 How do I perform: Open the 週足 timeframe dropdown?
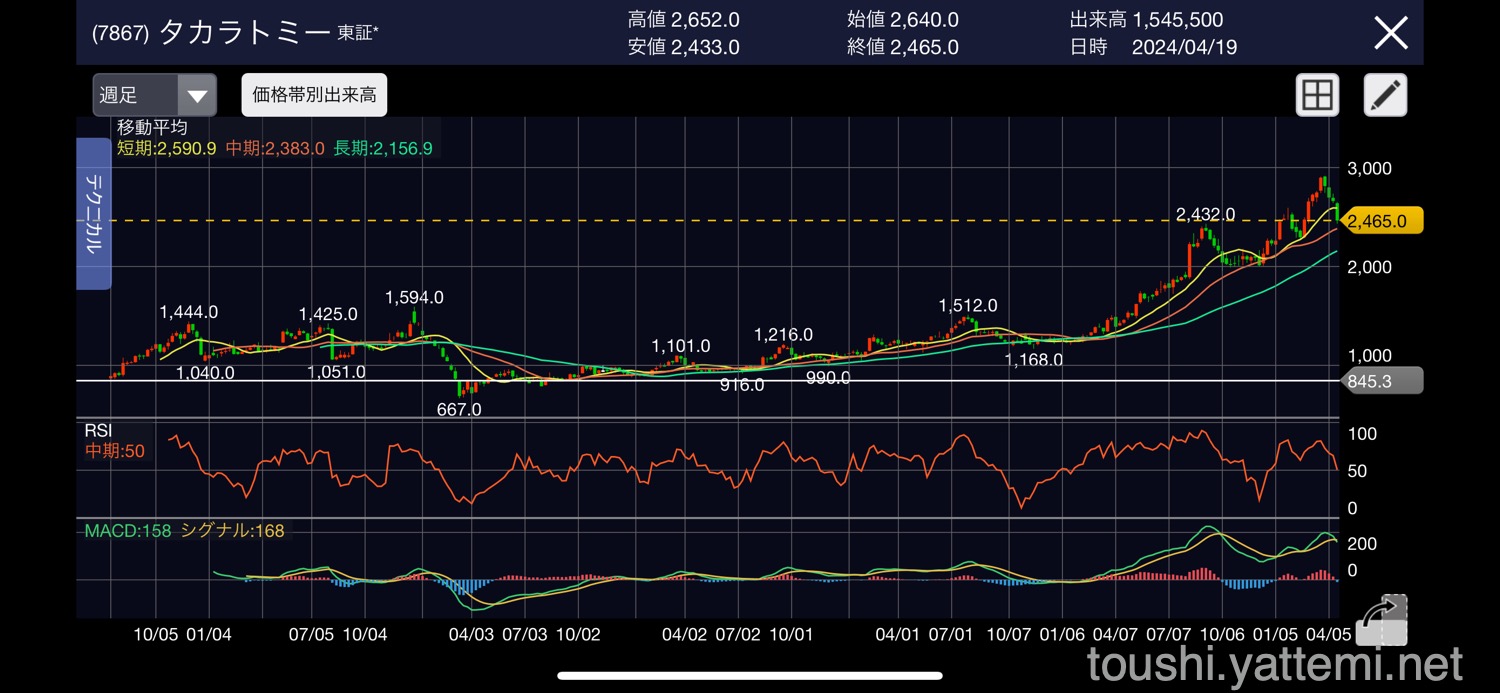pyautogui.click(x=155, y=96)
